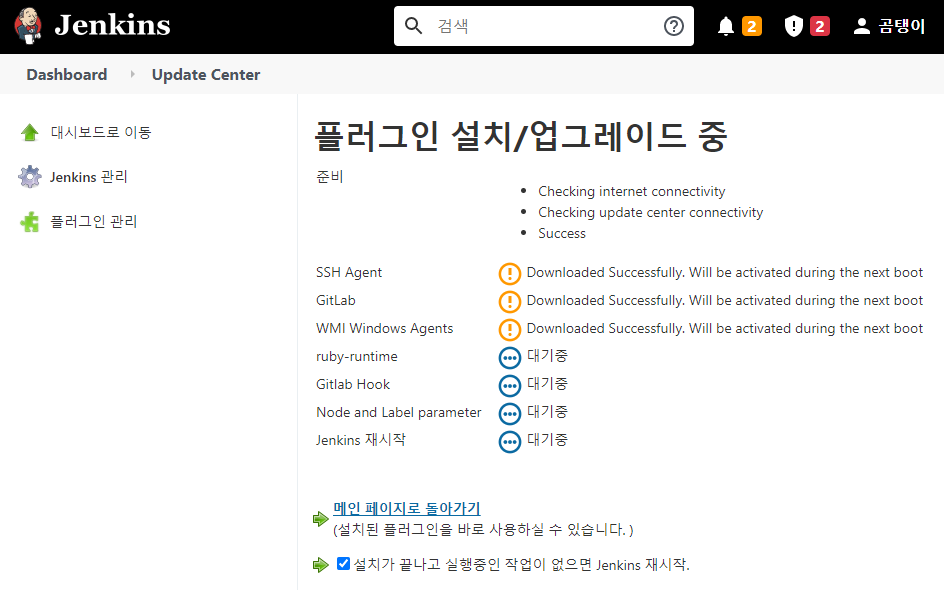Image resolution: width=944 pixels, height=590 pixels.
Task: Open Jenkins 관리 sidebar item
Action: point(88,177)
